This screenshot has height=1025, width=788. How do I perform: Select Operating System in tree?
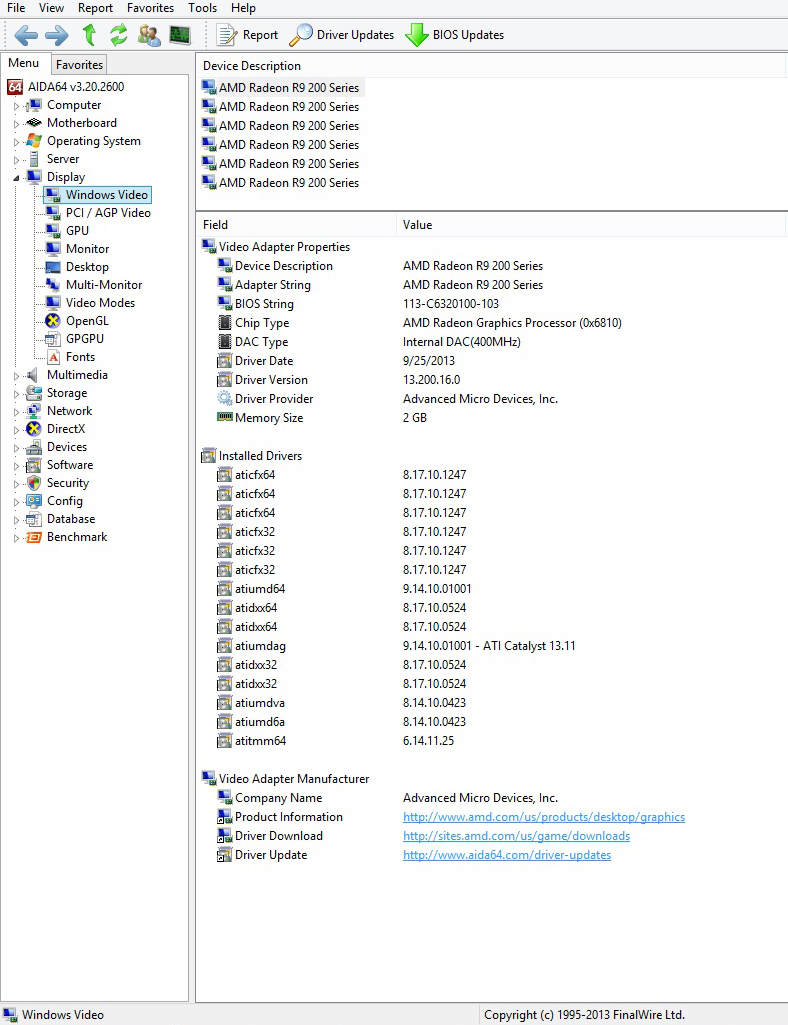pyautogui.click(x=94, y=141)
